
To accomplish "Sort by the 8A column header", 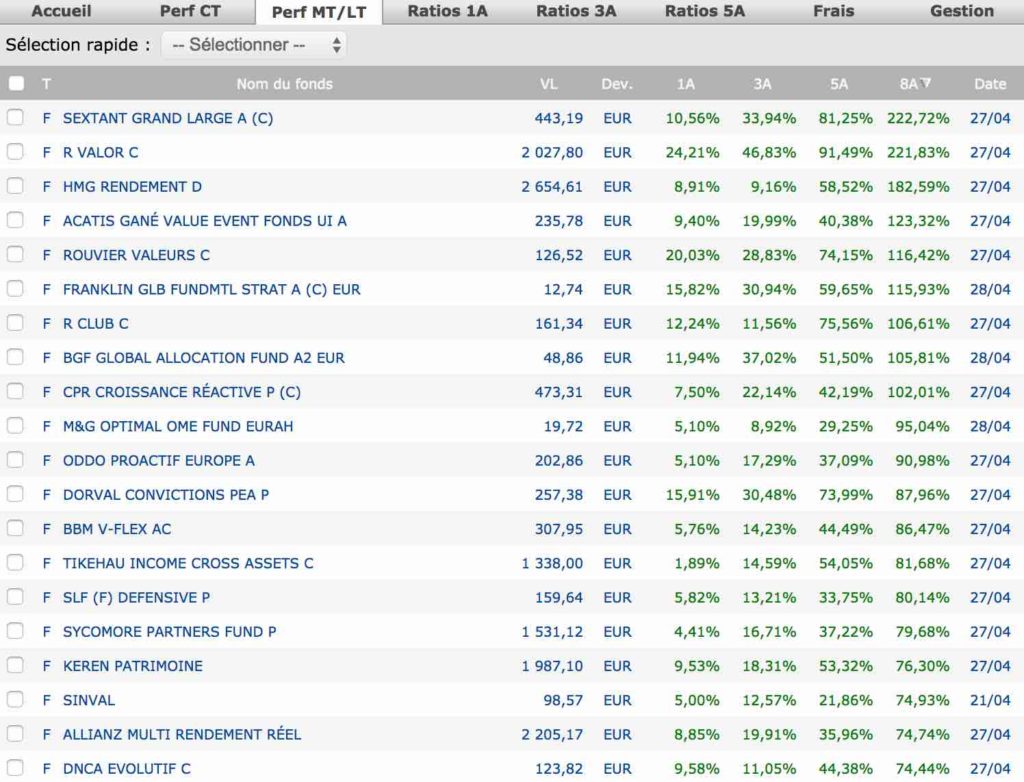I will coord(915,84).
